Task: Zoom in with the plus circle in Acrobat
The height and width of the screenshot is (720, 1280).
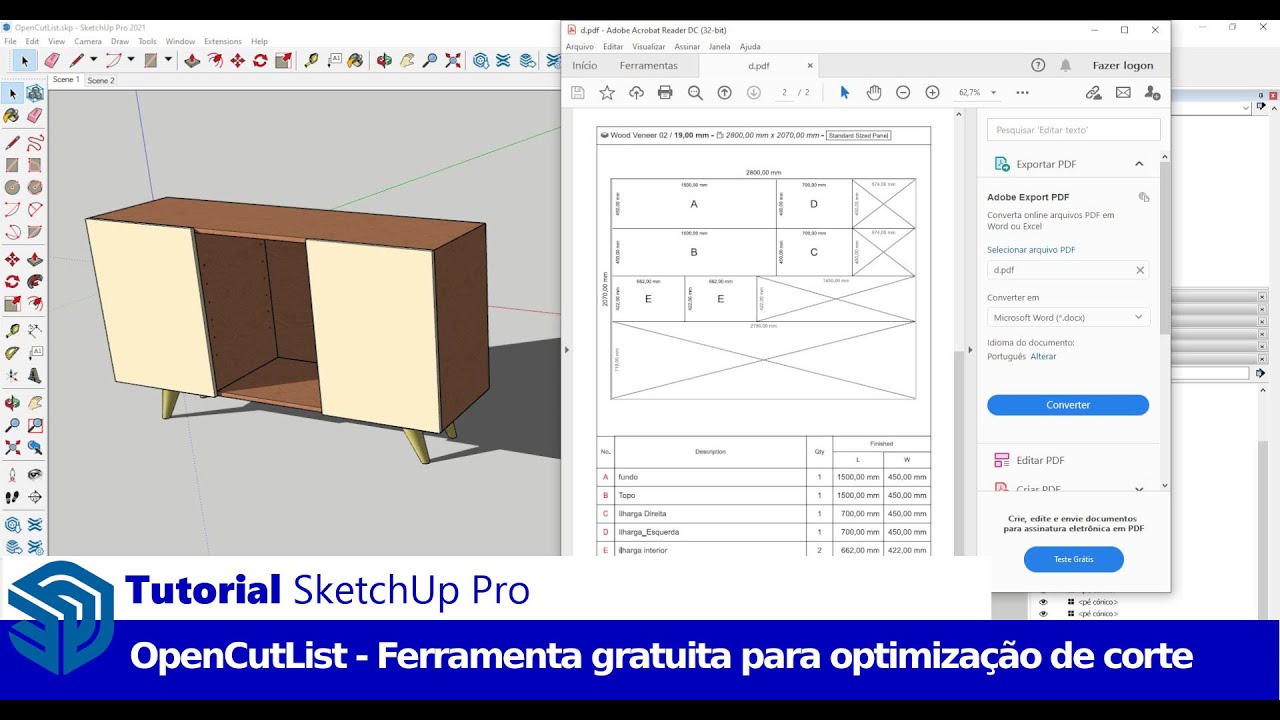Action: click(933, 92)
